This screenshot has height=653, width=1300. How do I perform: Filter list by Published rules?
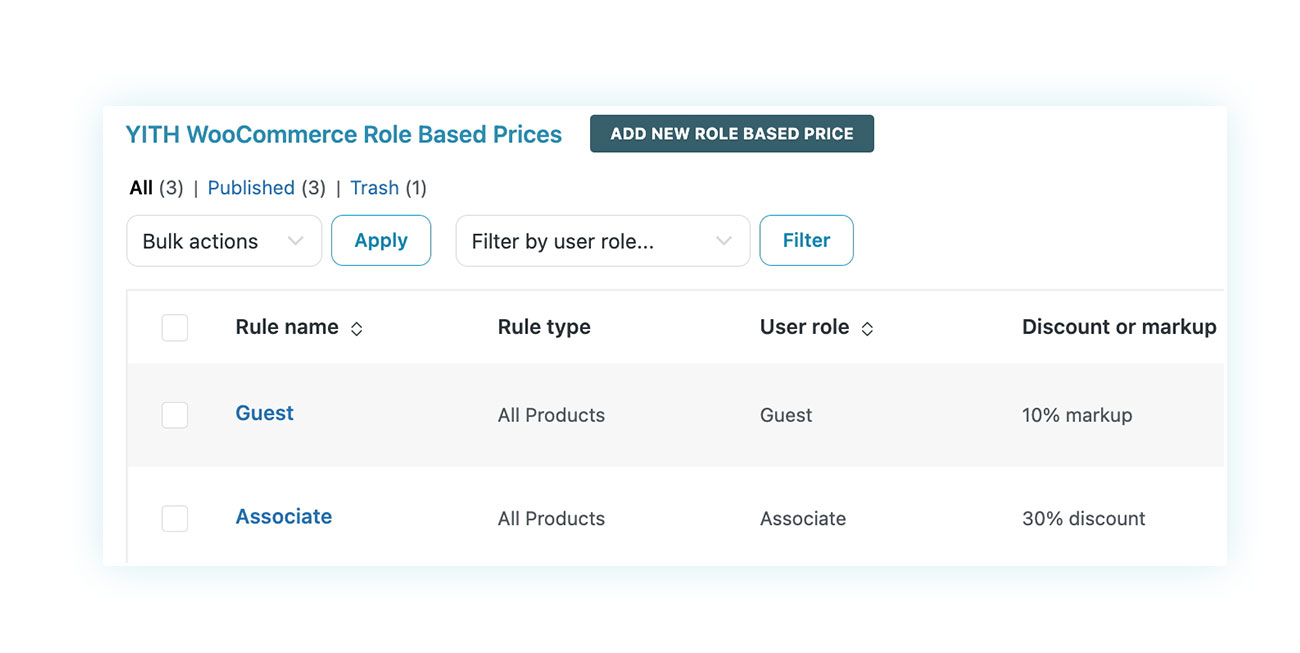click(251, 188)
